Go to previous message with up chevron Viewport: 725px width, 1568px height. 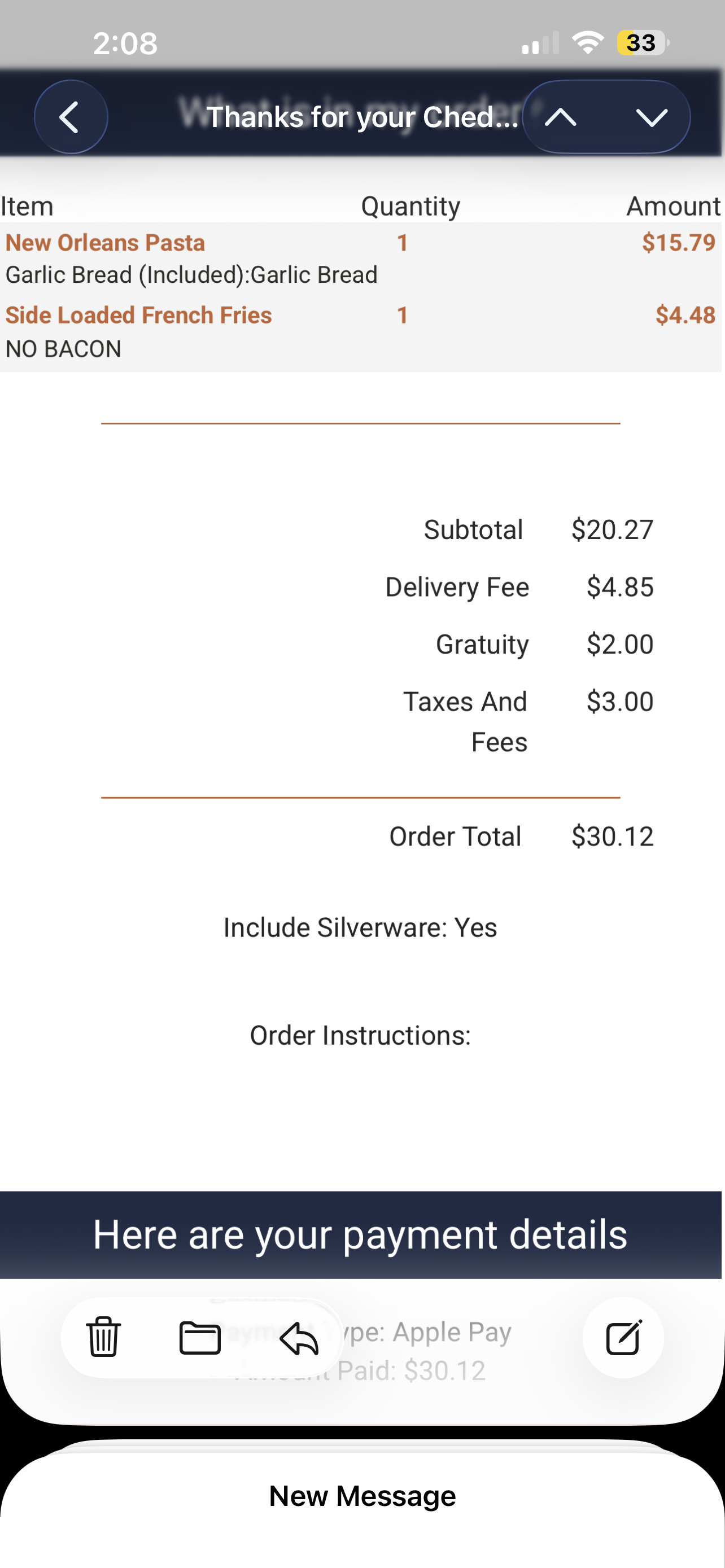[x=561, y=117]
